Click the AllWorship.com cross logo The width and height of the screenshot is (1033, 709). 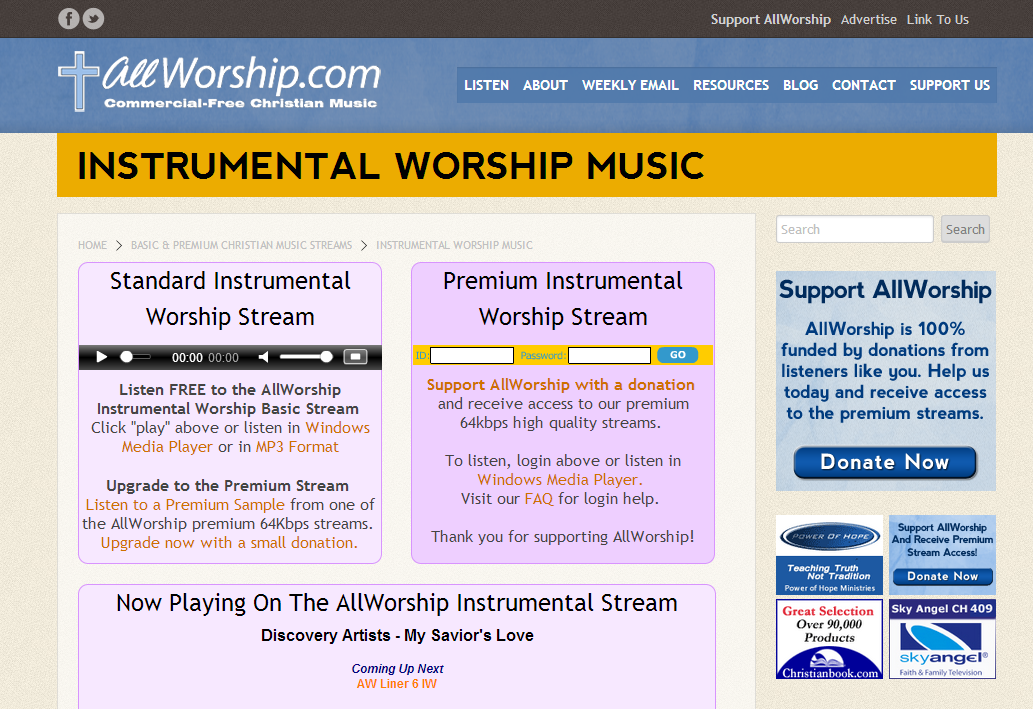(219, 82)
